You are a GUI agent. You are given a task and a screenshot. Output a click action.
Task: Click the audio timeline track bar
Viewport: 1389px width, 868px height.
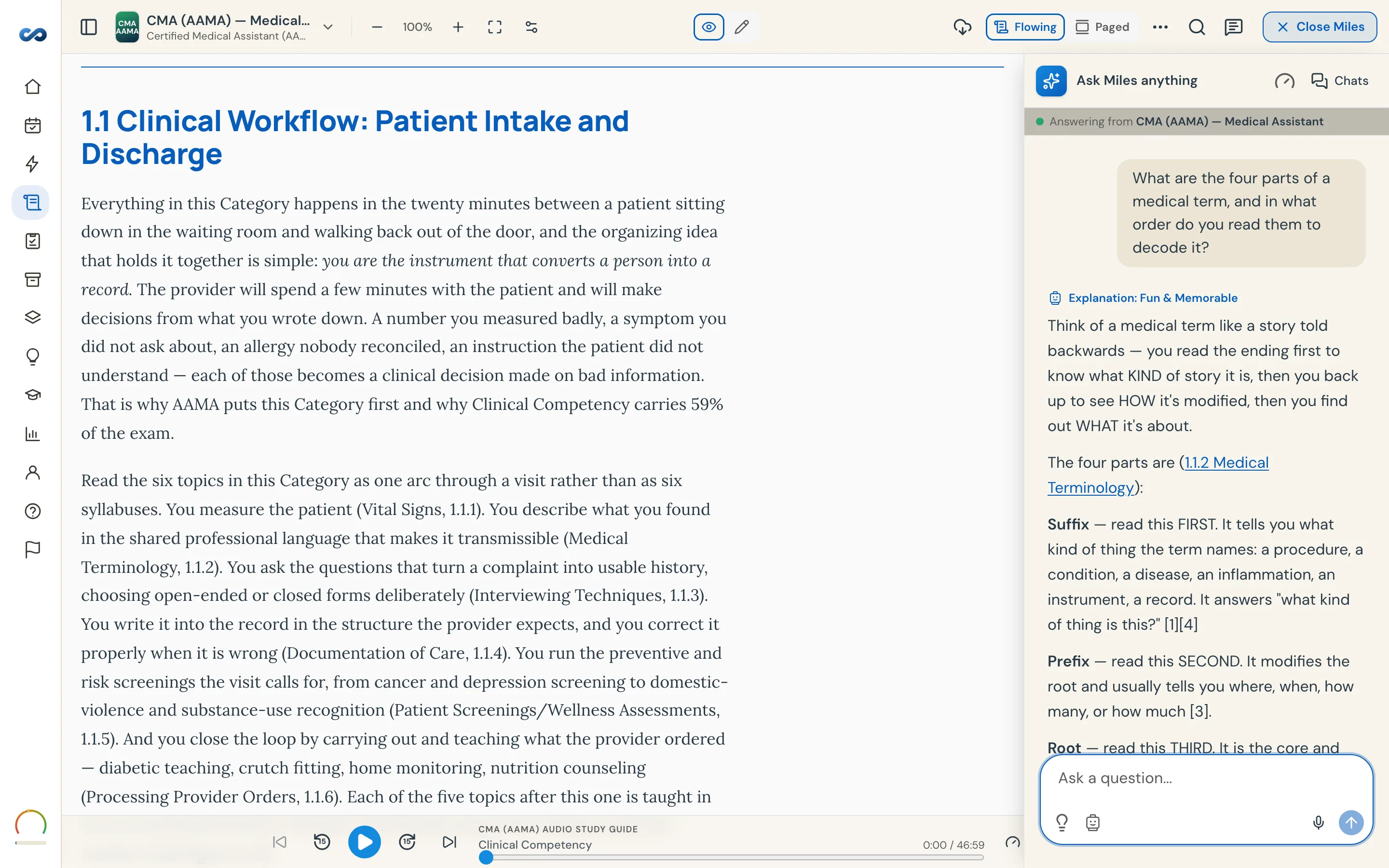731,858
